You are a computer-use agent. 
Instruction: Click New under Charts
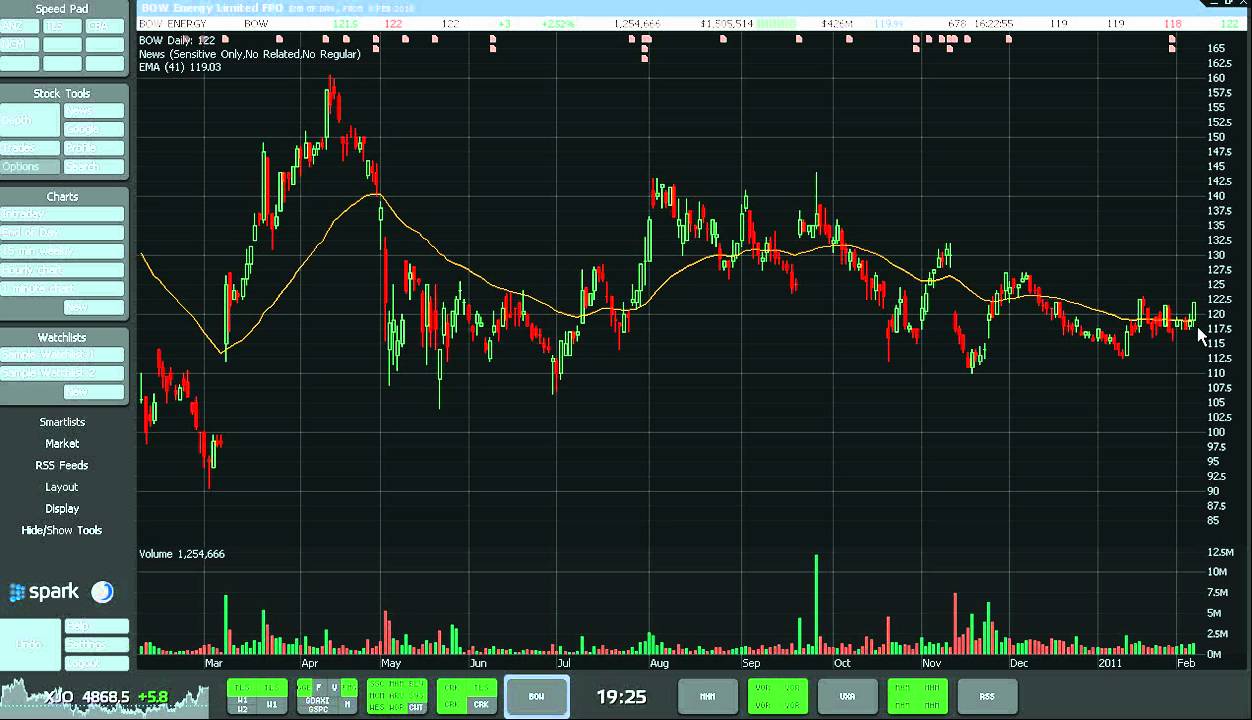point(94,308)
